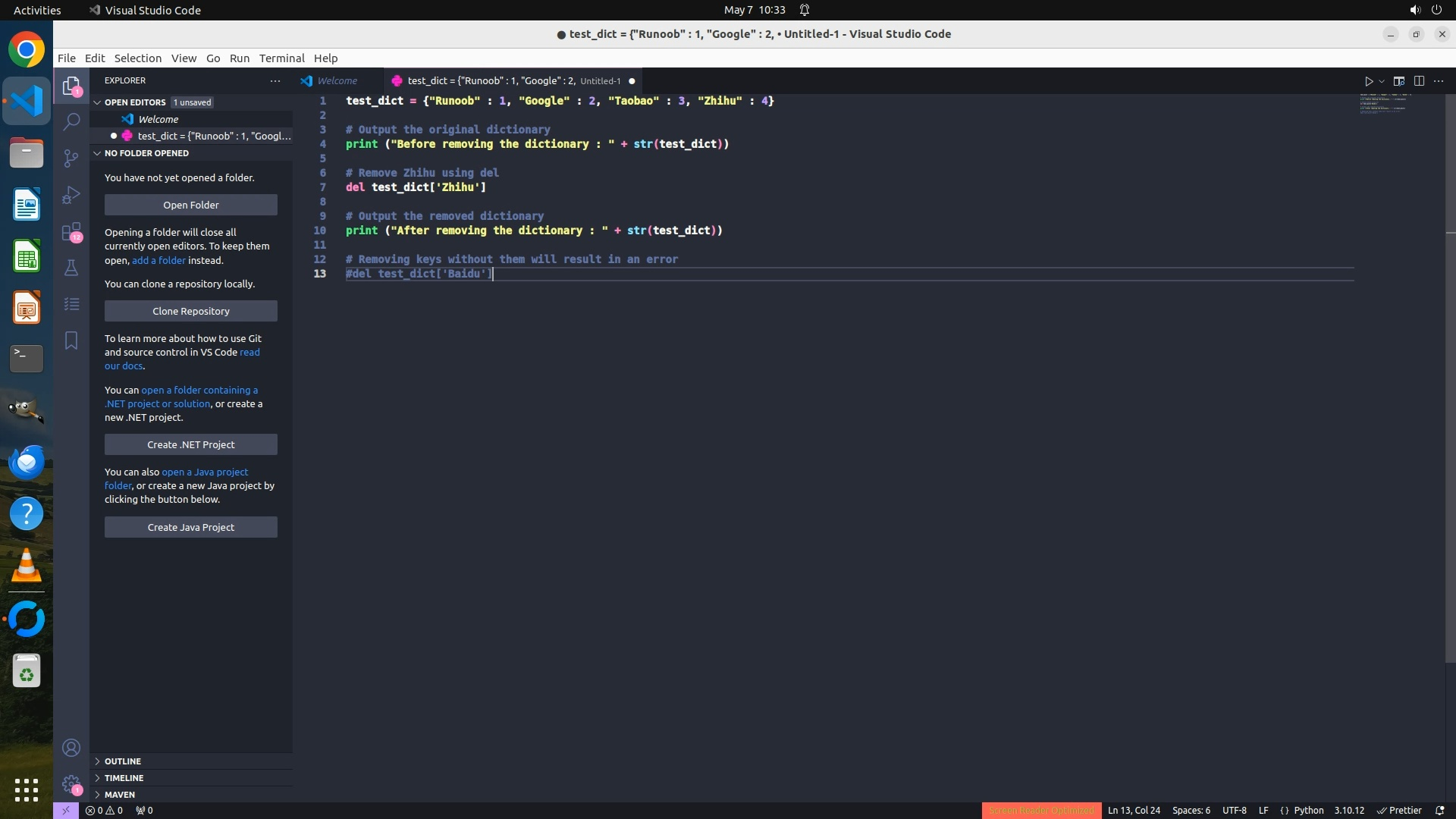1456x819 pixels.
Task: Toggle Screen Reader Optimized status item
Action: click(1040, 810)
